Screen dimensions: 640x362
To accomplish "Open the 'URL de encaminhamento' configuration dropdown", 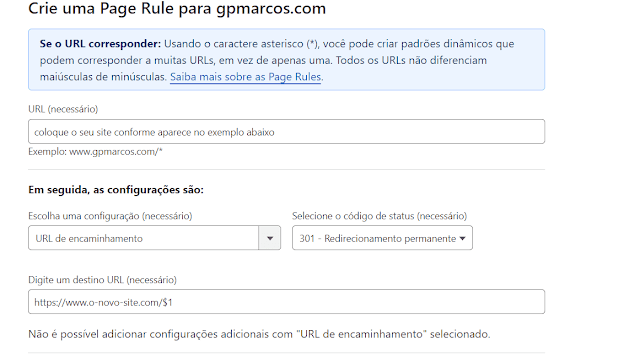I will pyautogui.click(x=154, y=238).
